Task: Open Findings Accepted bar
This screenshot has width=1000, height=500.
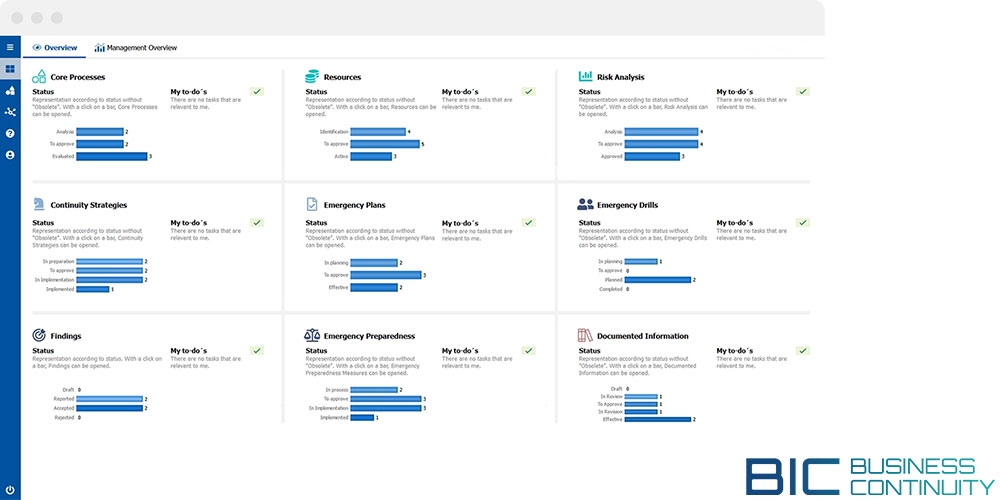Action: [109, 408]
